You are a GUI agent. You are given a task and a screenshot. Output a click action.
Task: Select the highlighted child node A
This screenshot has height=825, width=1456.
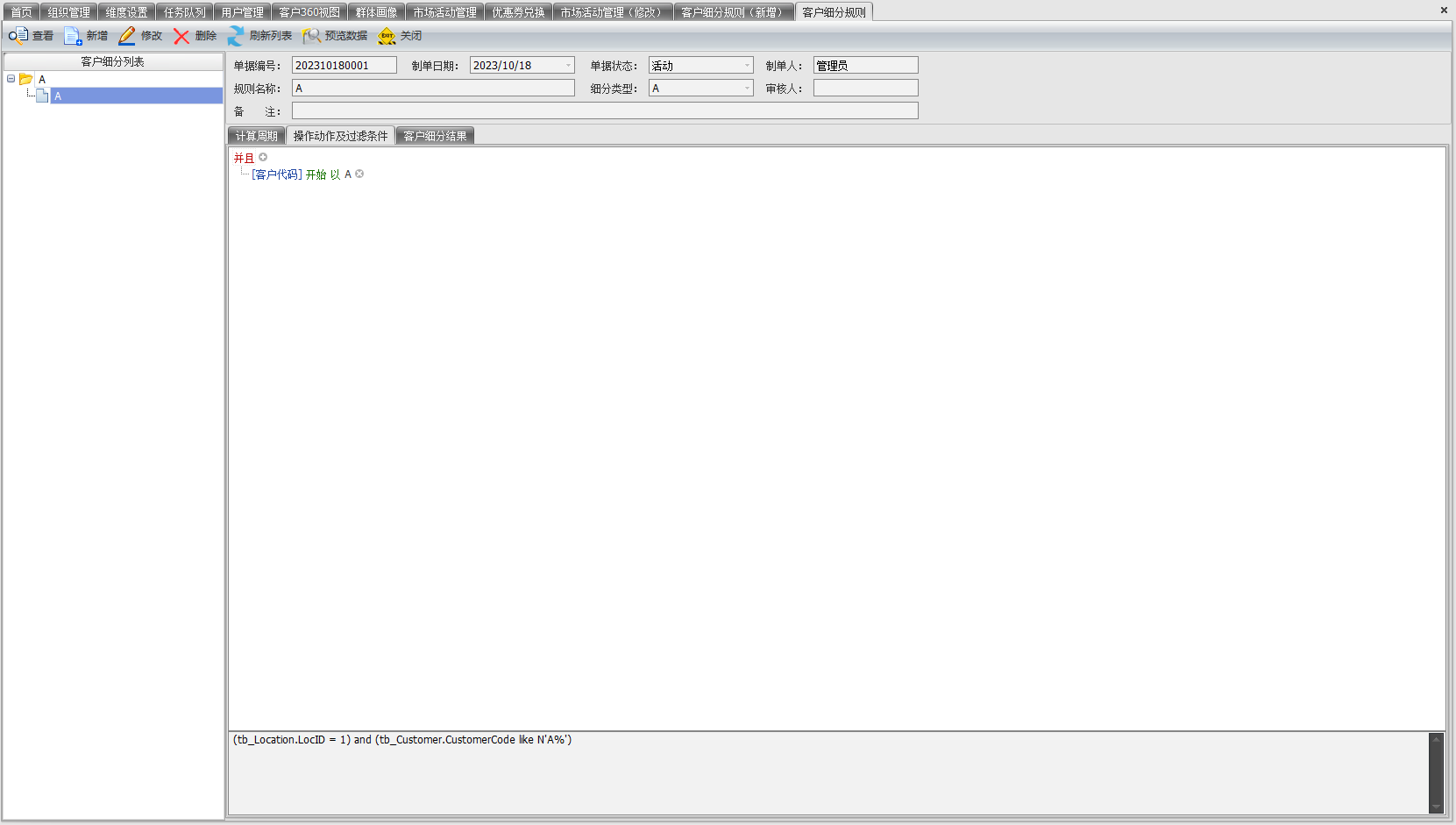136,96
